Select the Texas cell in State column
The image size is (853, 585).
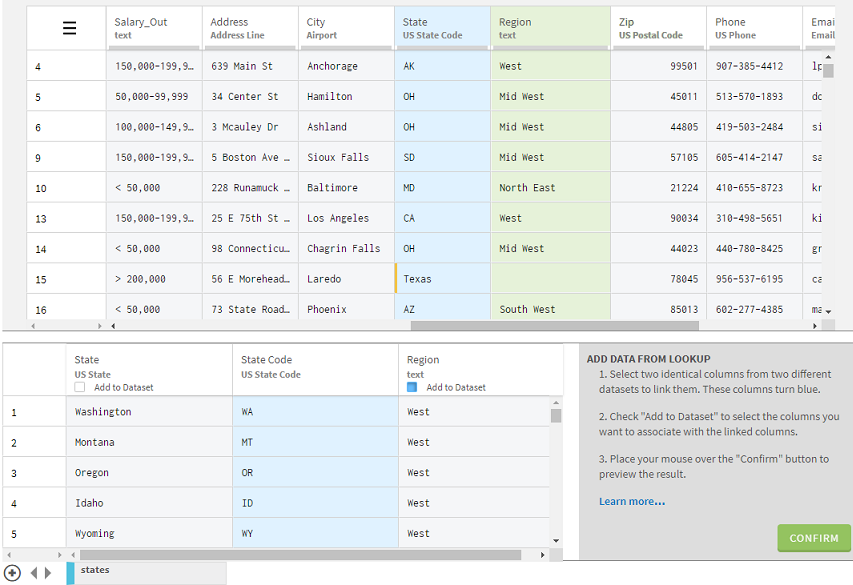442,279
